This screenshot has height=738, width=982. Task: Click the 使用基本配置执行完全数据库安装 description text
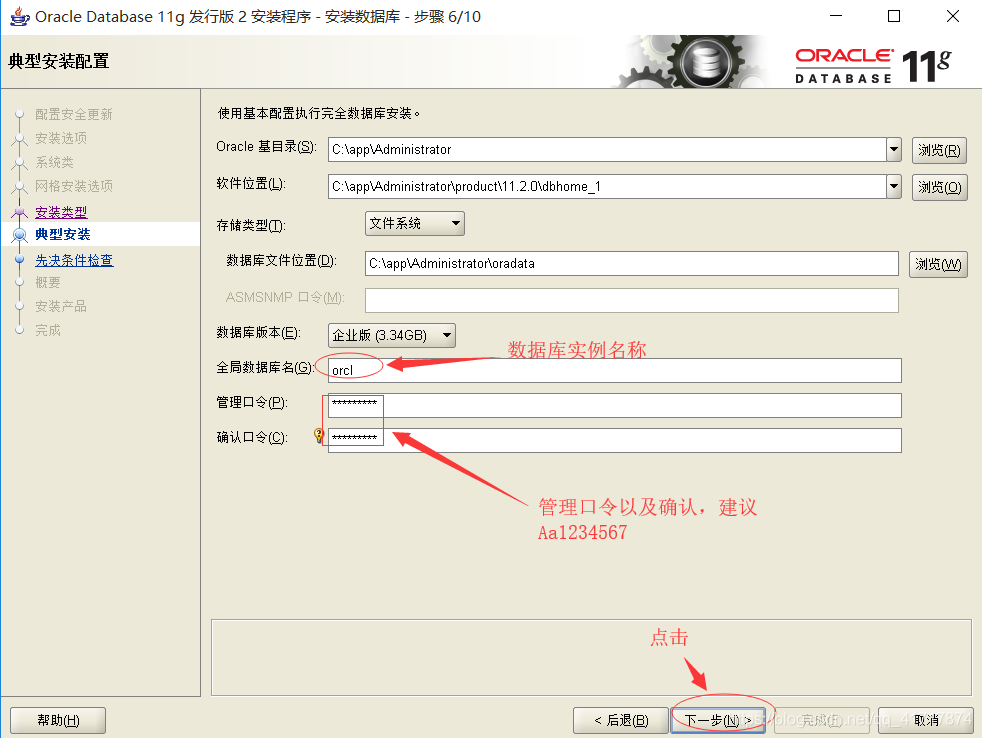click(x=319, y=113)
